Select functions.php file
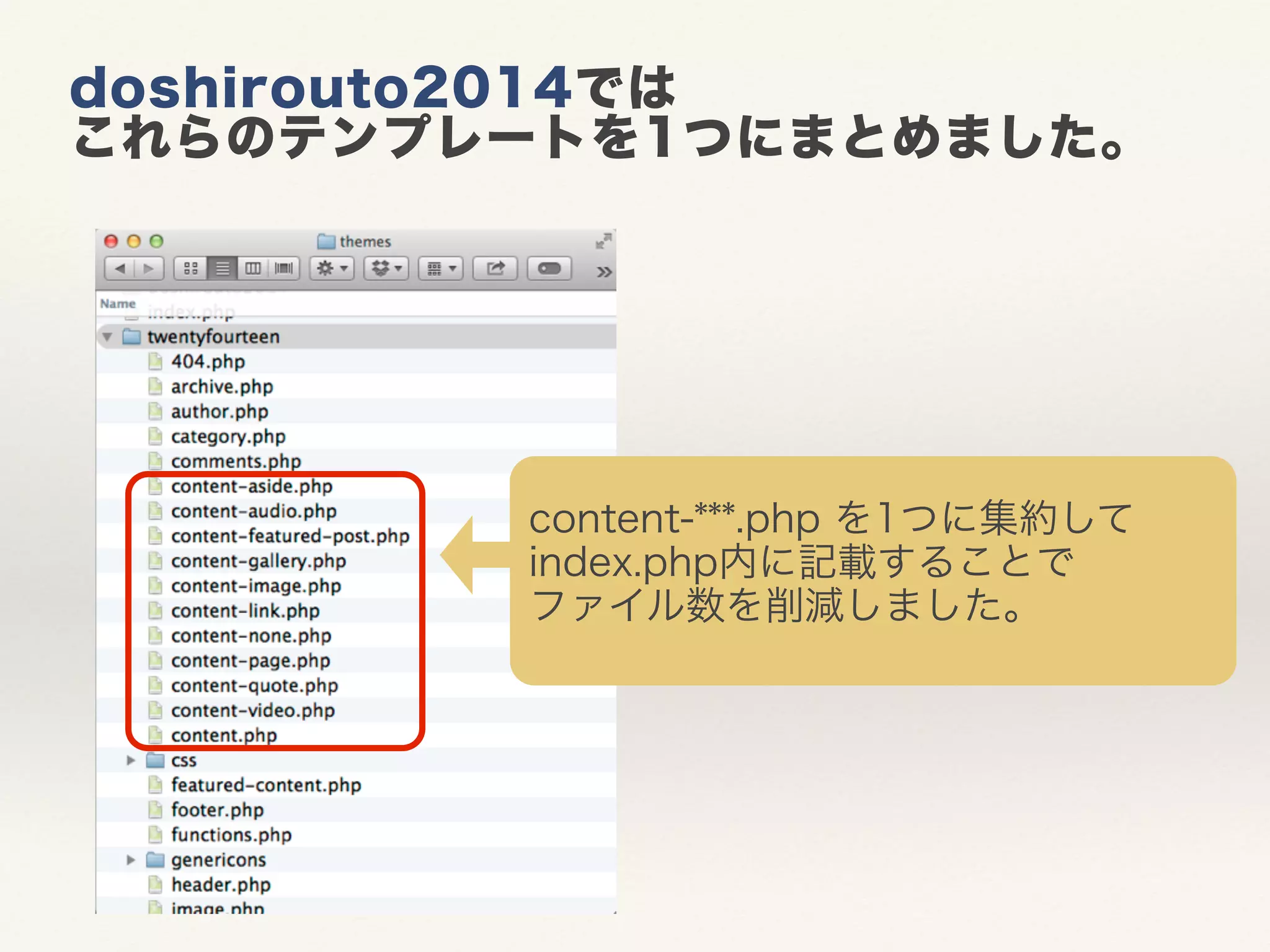1270x952 pixels. tap(231, 835)
